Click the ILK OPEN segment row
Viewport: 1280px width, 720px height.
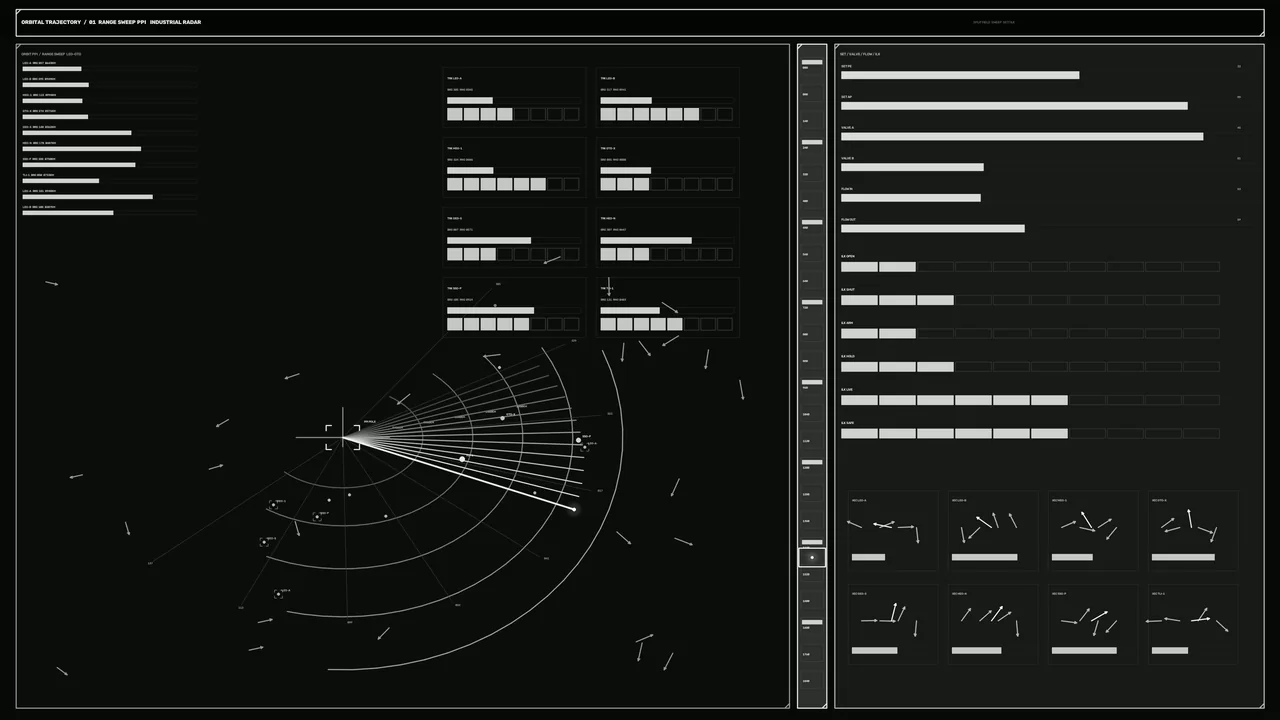[x=1030, y=267]
